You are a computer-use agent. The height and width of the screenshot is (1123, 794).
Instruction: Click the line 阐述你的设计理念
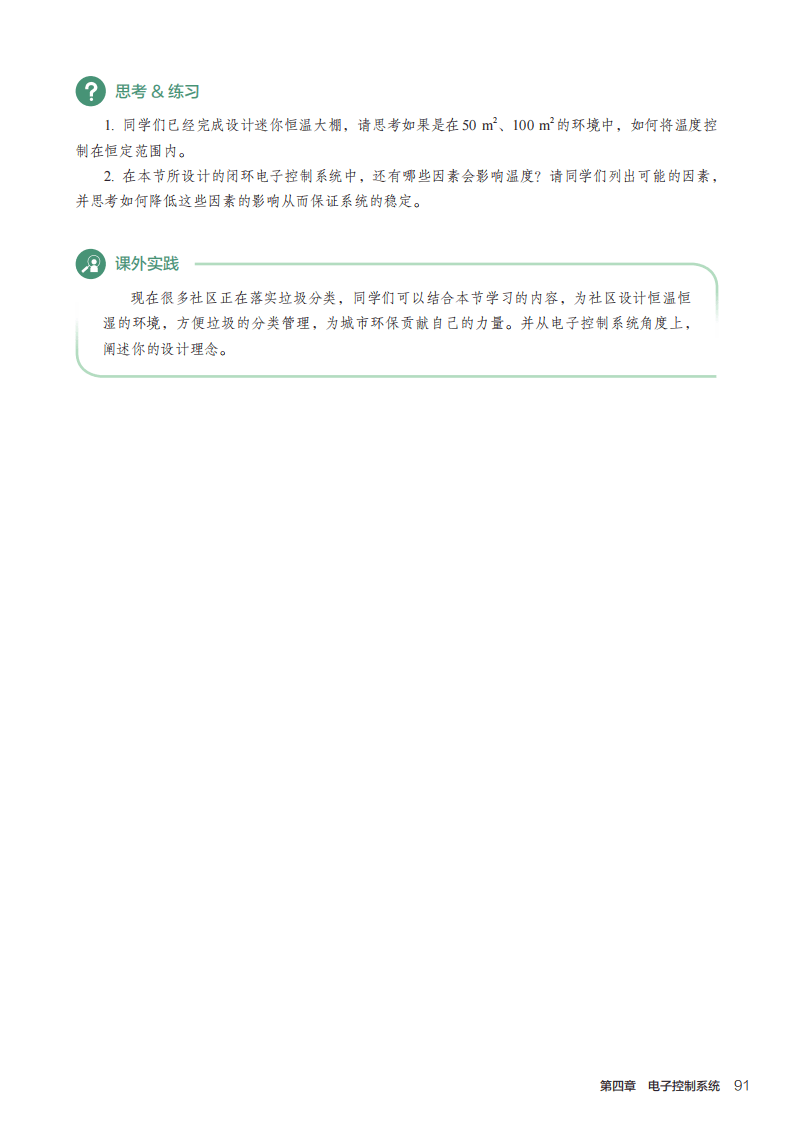(166, 350)
